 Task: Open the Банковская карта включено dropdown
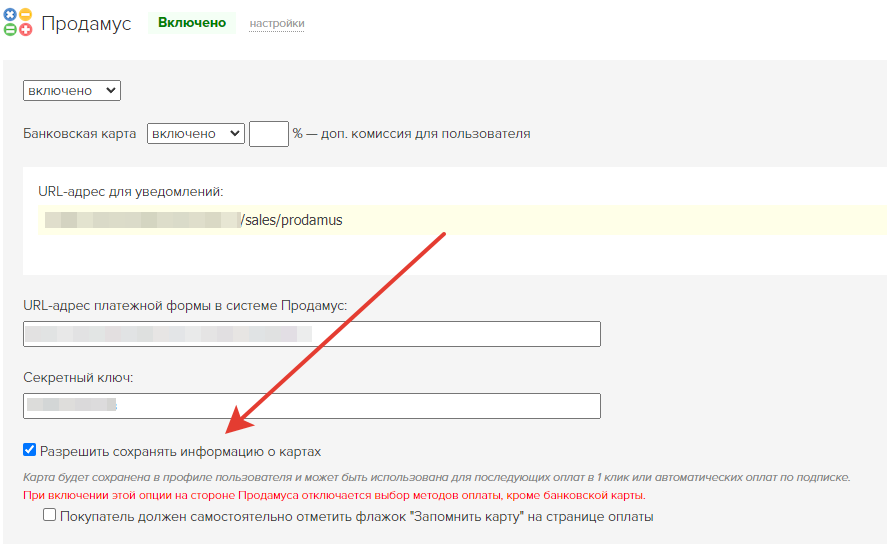(x=196, y=133)
